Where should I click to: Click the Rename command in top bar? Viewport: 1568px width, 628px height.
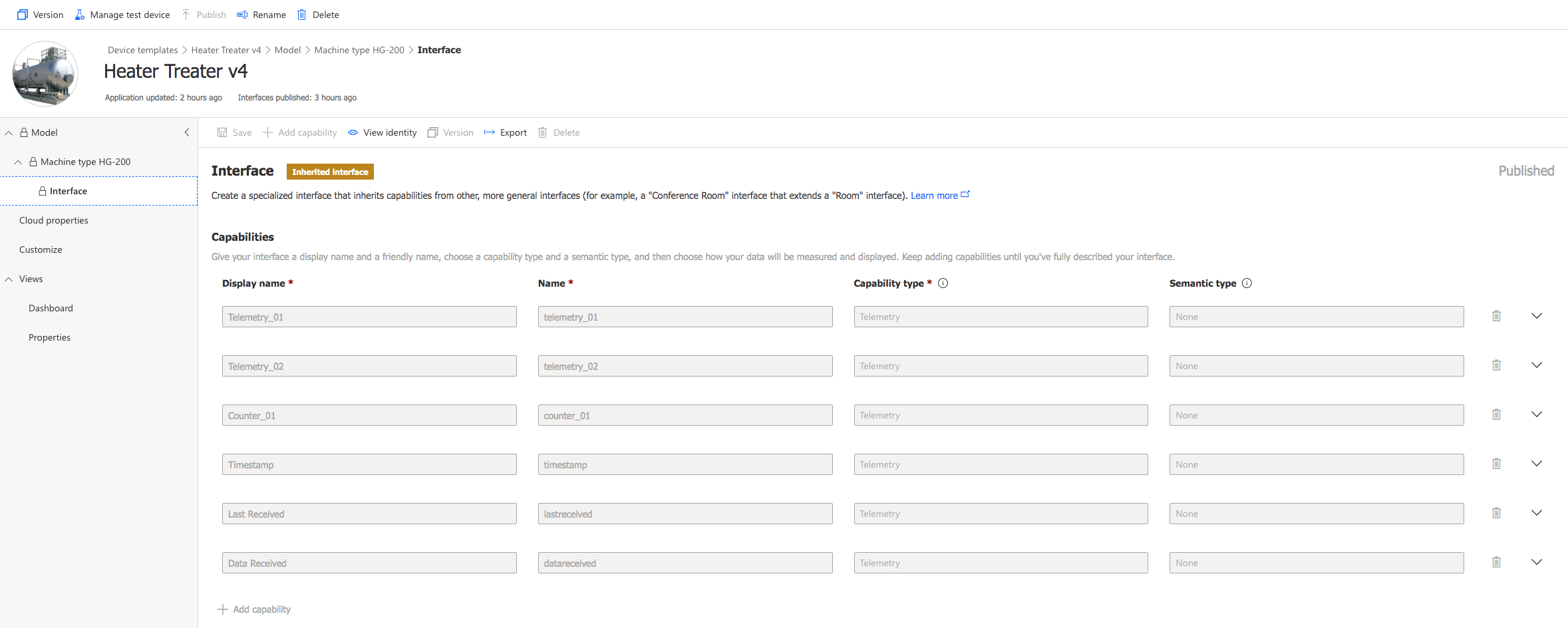click(x=261, y=15)
